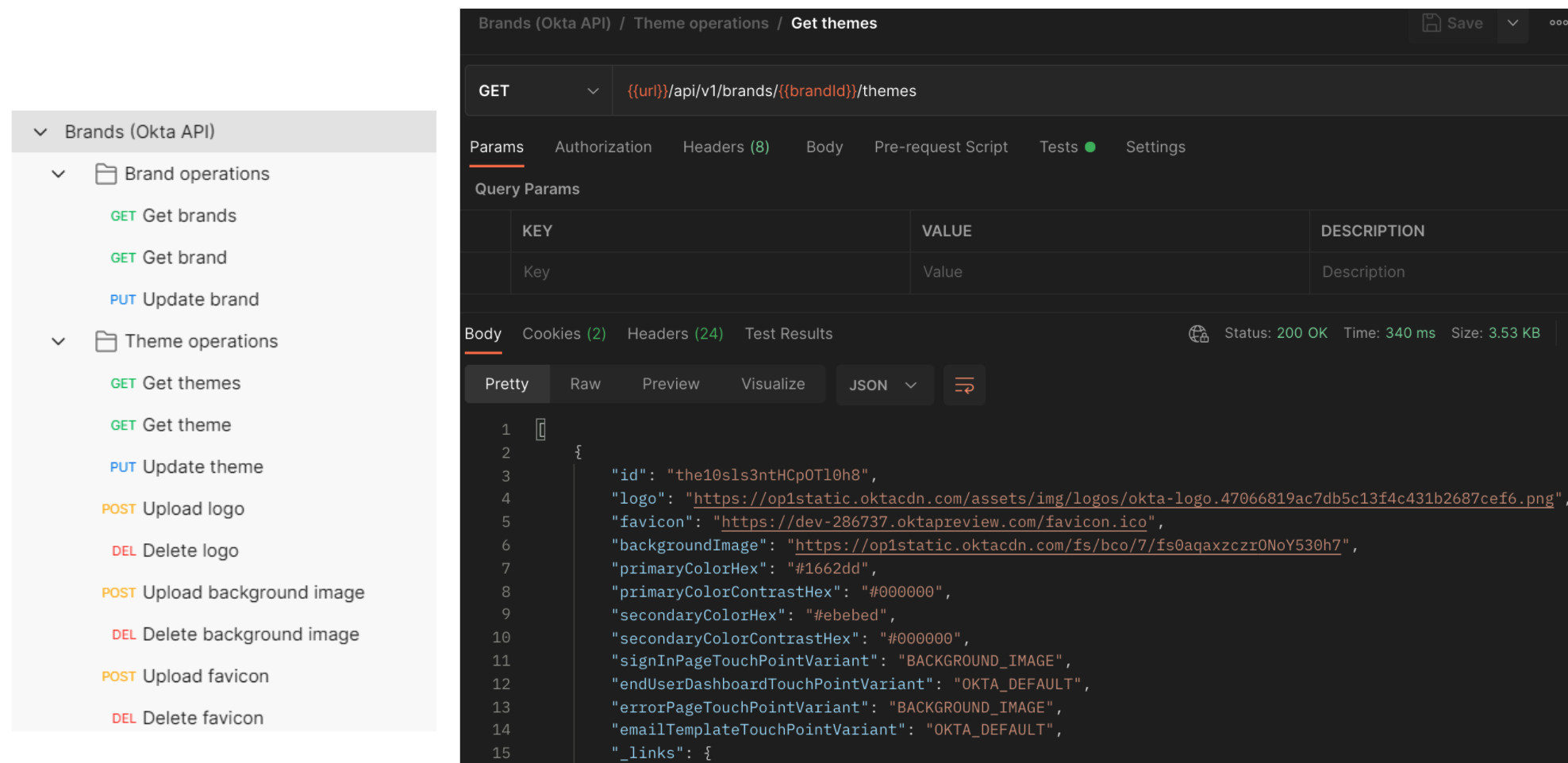1568x763 pixels.
Task: Select the Raw response view
Action: pos(585,384)
